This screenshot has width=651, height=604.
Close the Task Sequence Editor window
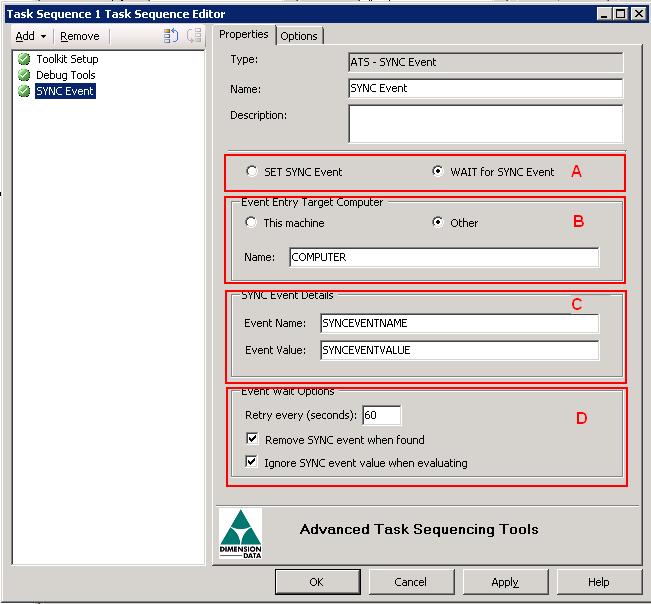coord(639,14)
